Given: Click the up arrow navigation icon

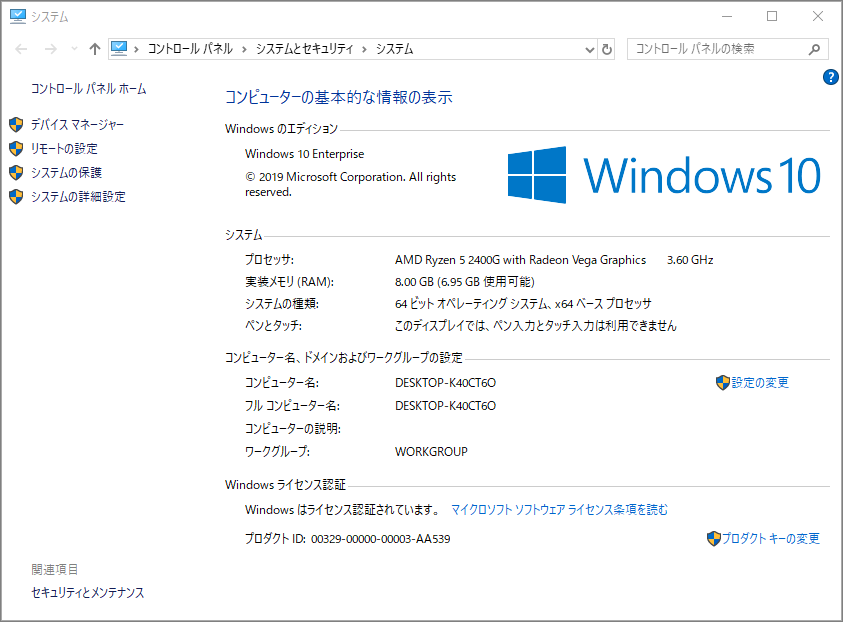Looking at the screenshot, I should tap(95, 48).
